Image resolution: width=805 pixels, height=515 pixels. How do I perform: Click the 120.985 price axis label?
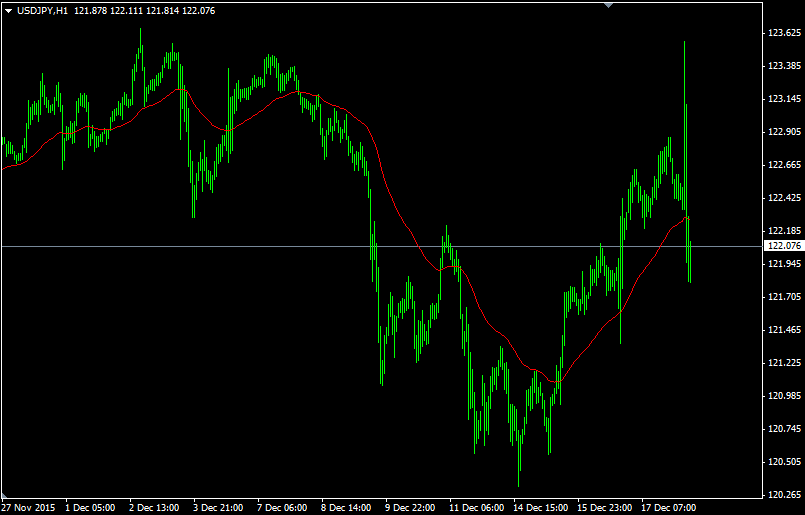784,396
